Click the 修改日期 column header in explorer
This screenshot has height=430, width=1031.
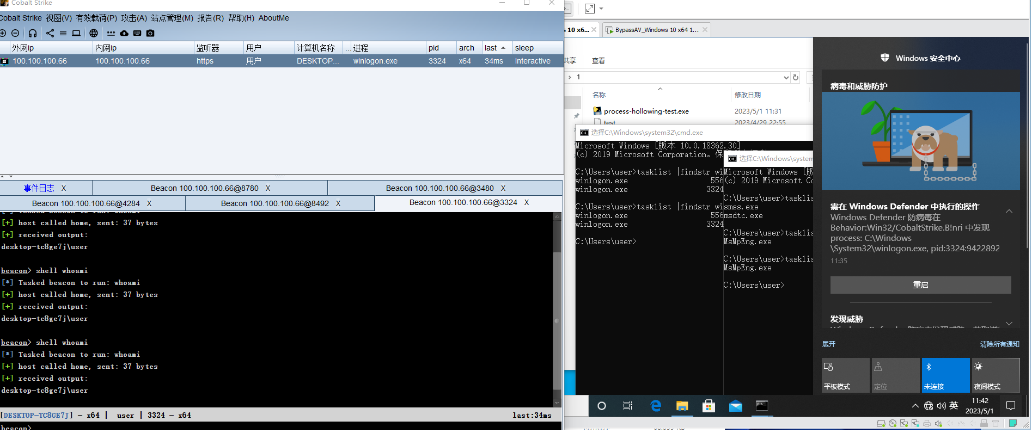tap(748, 95)
